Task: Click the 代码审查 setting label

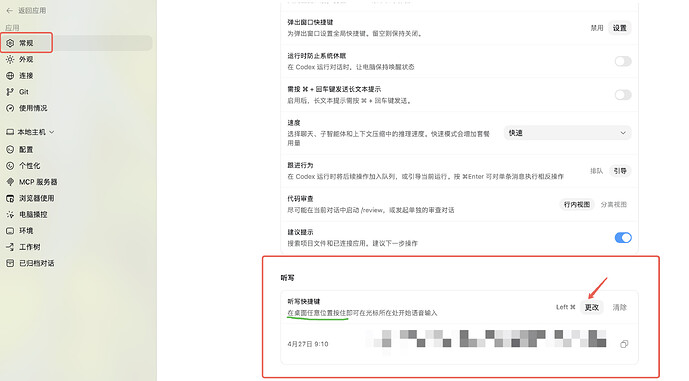Action: (300, 199)
